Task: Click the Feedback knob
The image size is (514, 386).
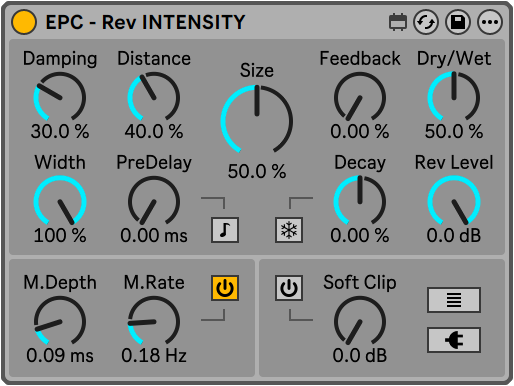Action: coord(360,97)
